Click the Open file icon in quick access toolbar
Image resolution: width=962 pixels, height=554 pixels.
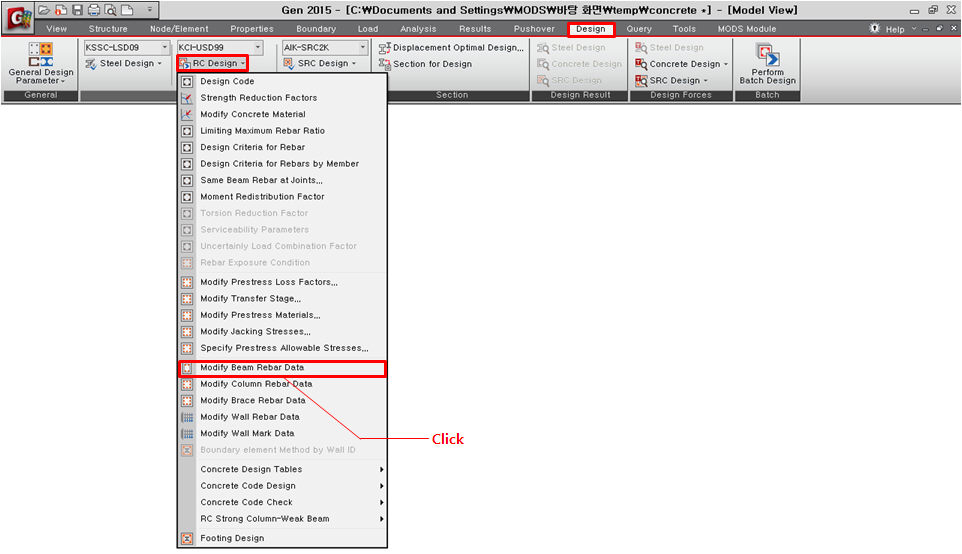[x=44, y=10]
